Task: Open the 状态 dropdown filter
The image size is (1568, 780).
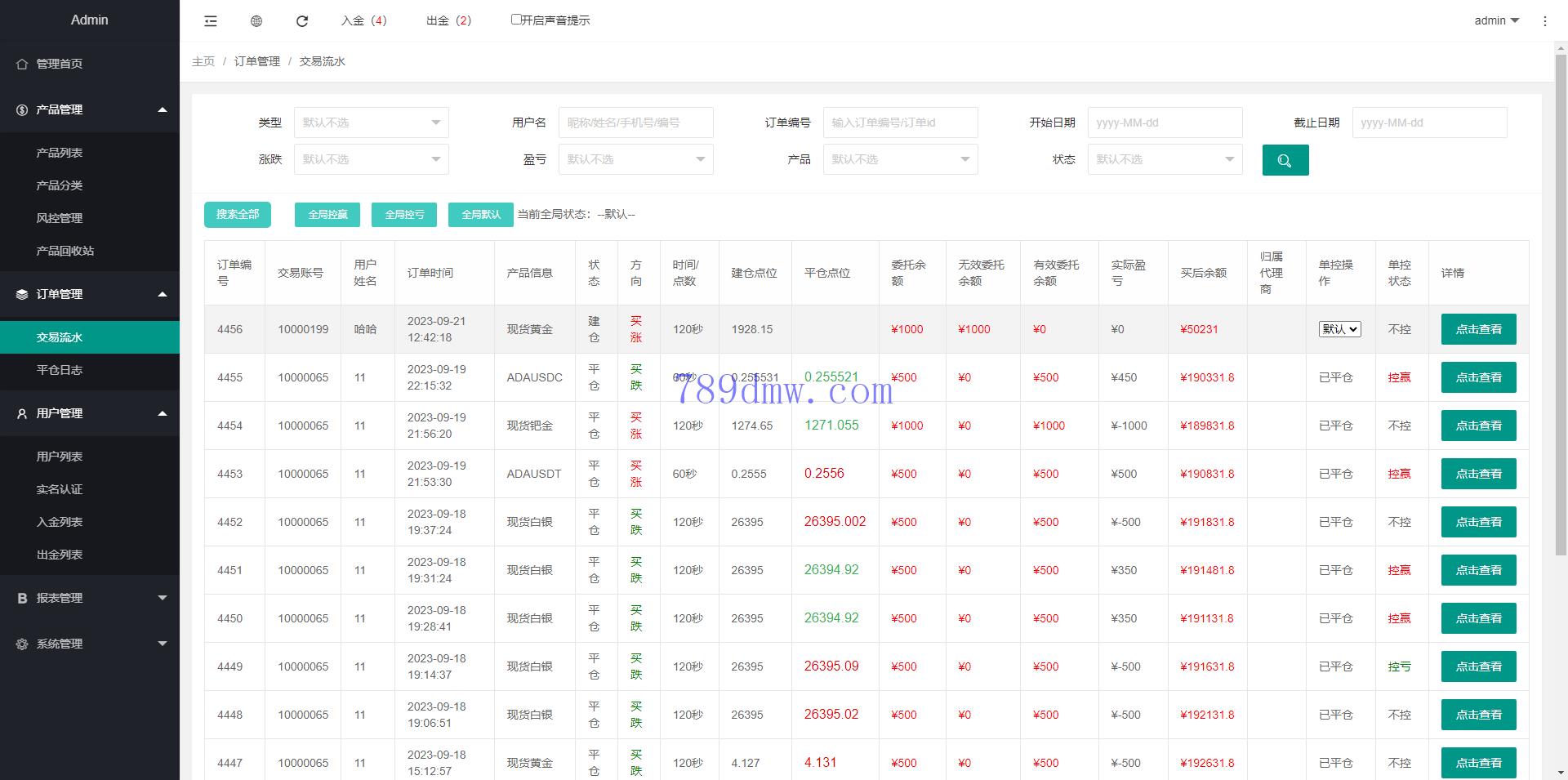Action: point(1164,159)
